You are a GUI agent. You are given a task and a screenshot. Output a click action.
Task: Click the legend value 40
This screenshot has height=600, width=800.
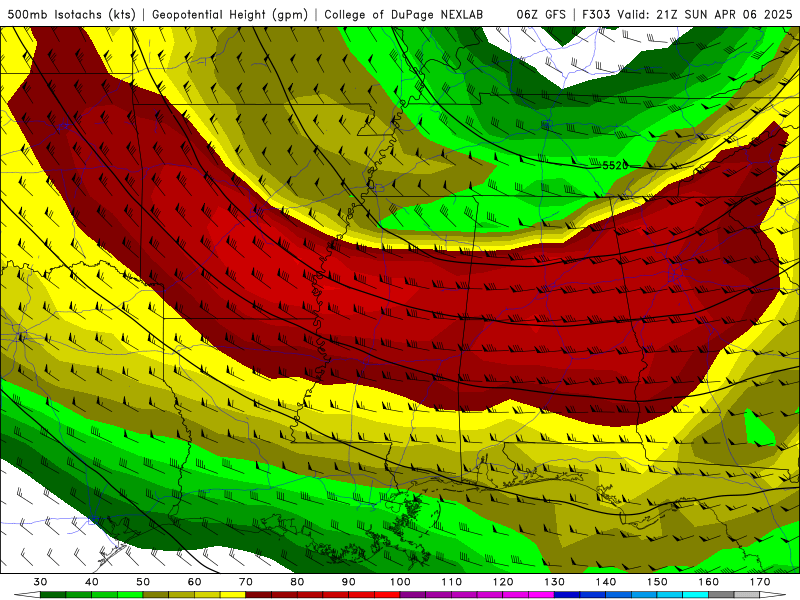coord(92,582)
